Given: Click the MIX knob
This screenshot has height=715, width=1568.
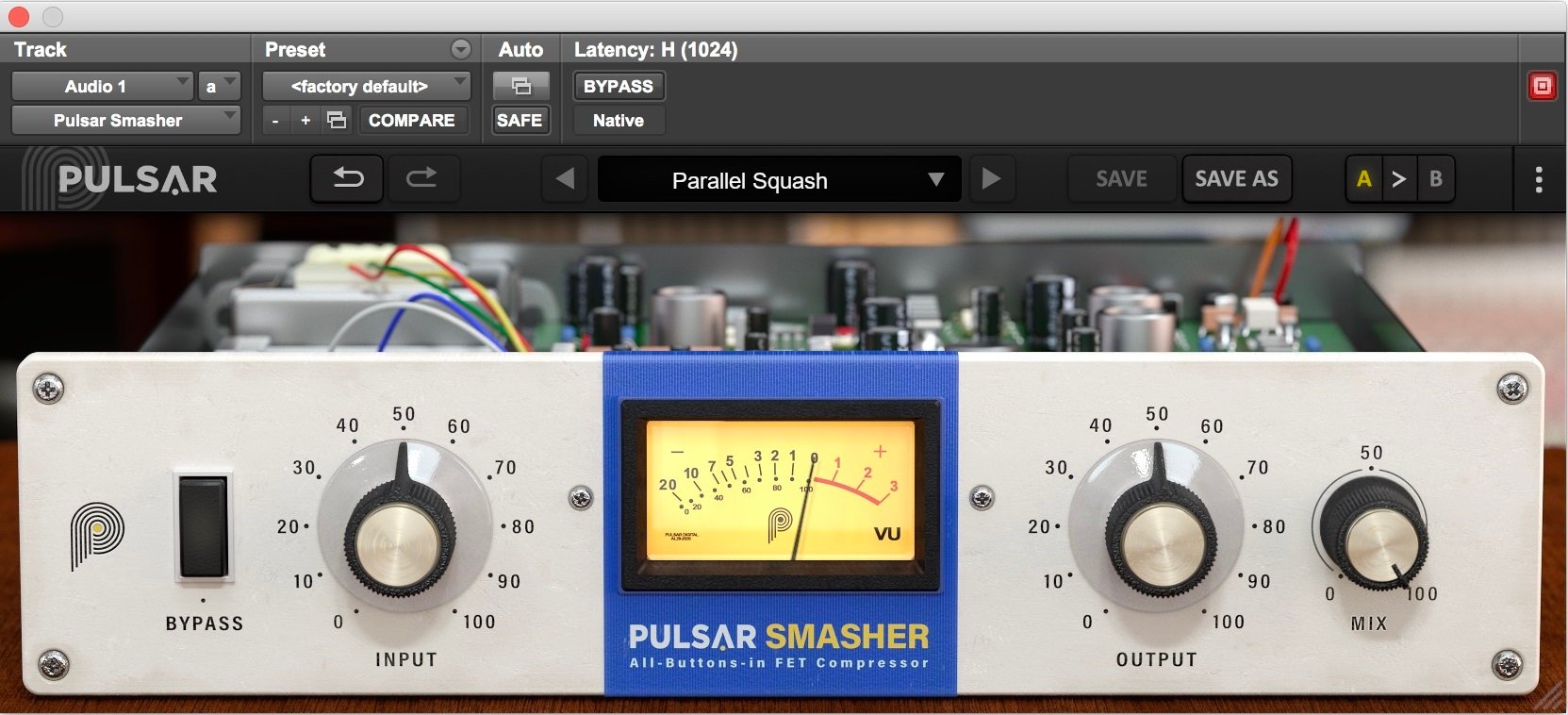Looking at the screenshot, I should [x=1375, y=535].
